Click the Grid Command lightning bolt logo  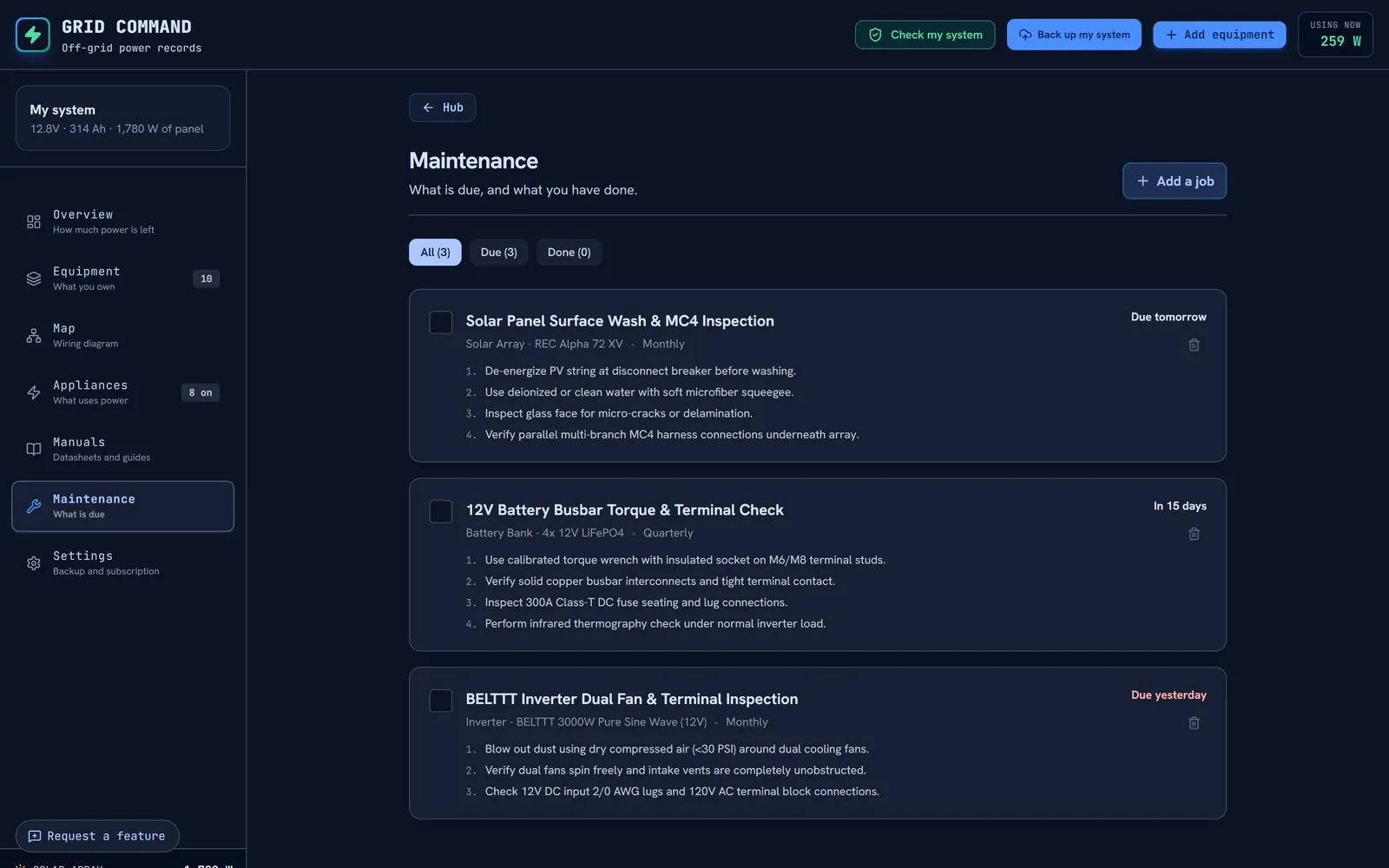tap(33, 35)
